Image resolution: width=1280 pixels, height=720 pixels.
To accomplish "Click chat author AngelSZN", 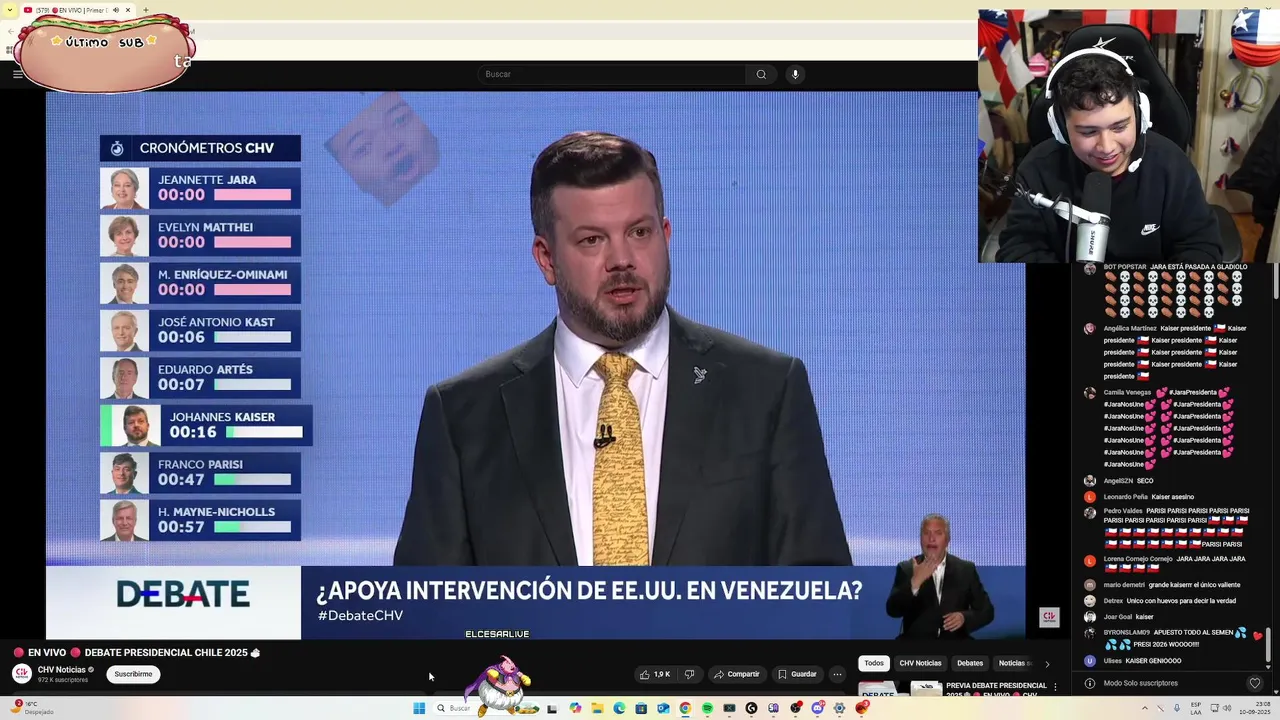I will point(1118,481).
